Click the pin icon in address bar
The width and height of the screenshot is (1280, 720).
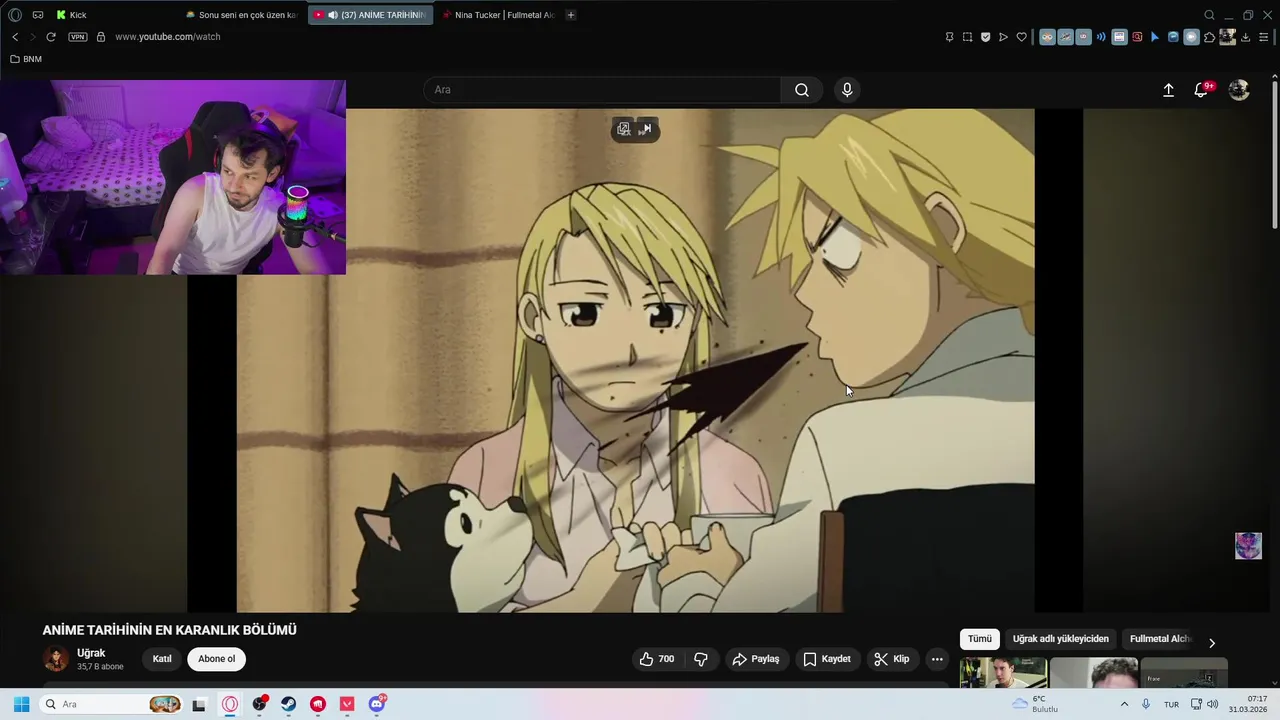(949, 37)
